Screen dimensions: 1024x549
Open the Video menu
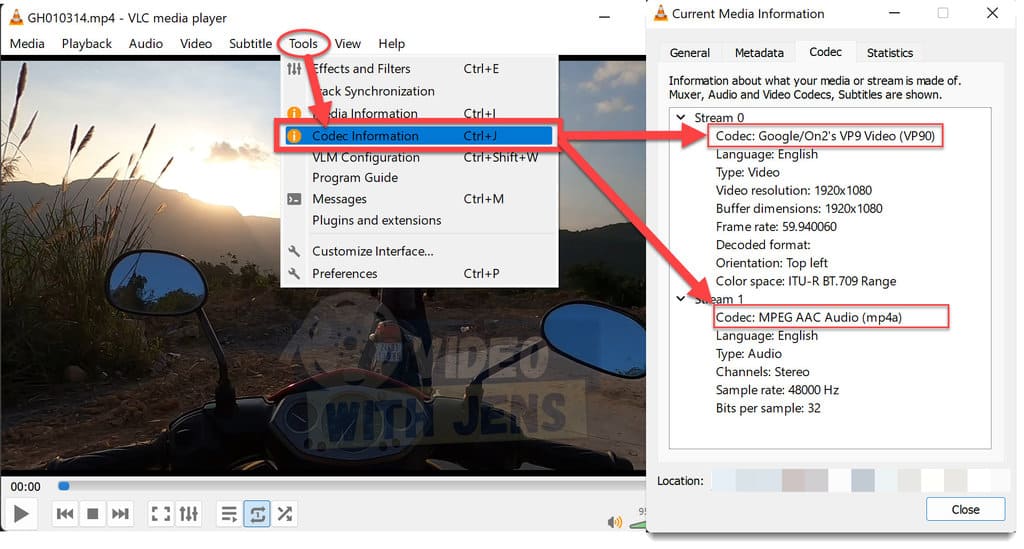click(x=196, y=44)
